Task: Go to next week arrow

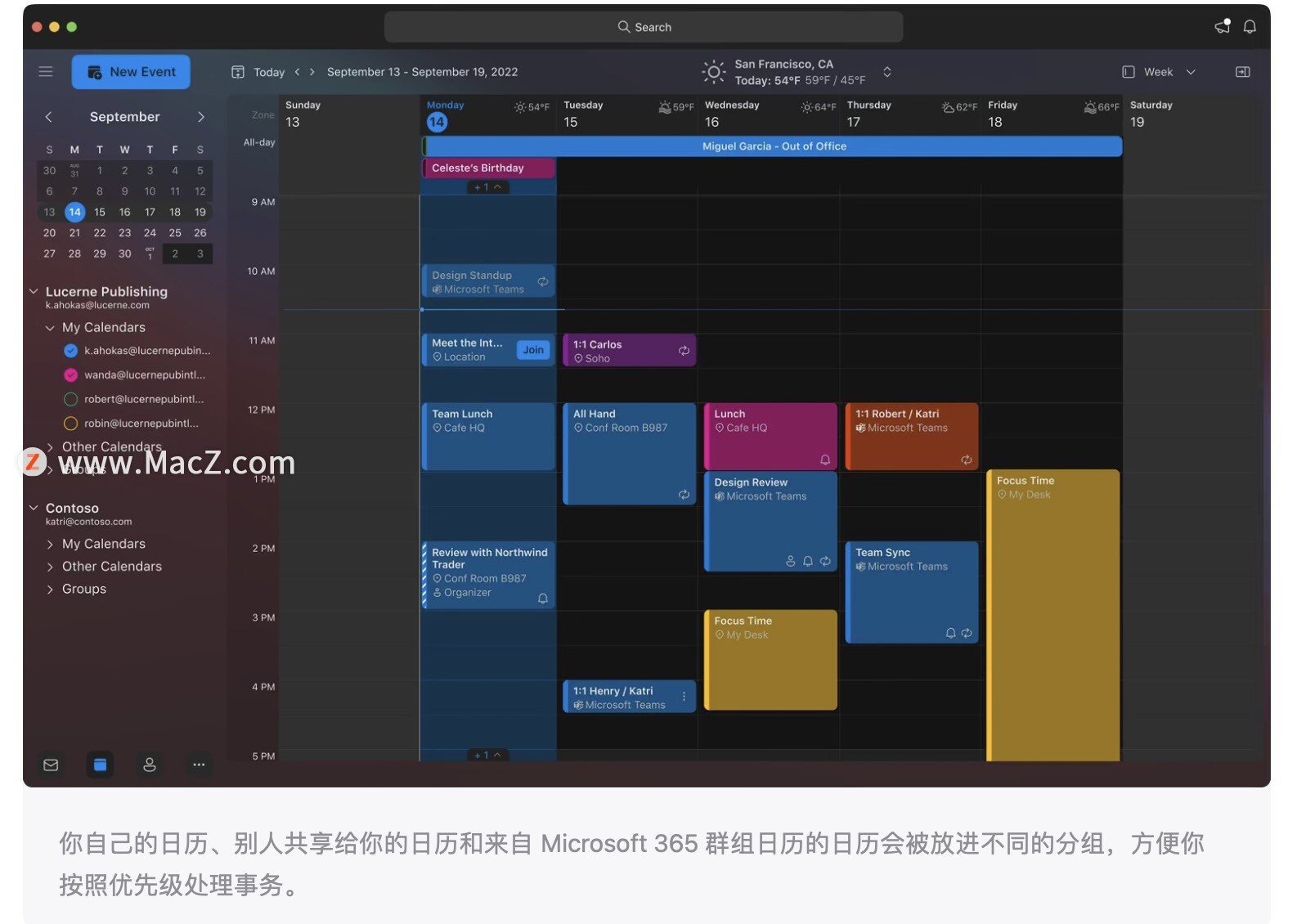Action: coord(312,72)
